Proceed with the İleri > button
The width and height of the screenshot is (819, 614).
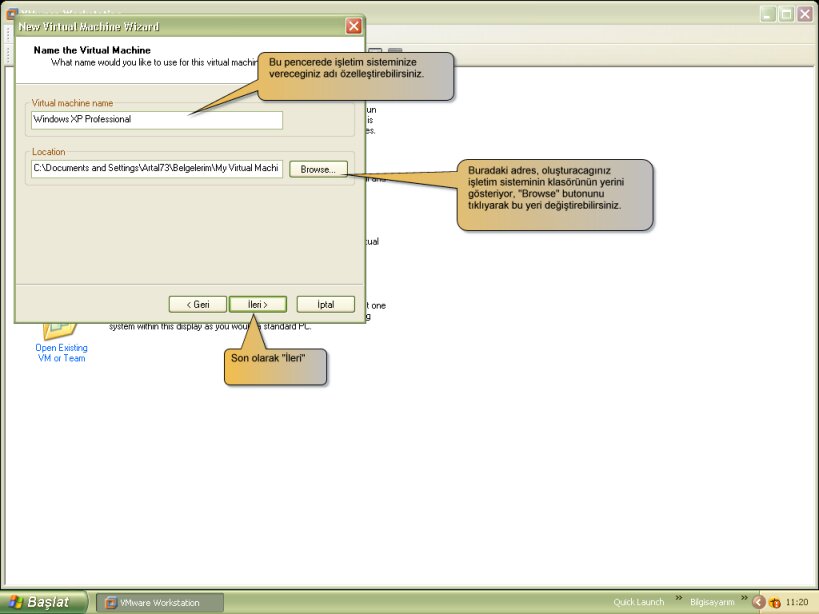(x=258, y=304)
